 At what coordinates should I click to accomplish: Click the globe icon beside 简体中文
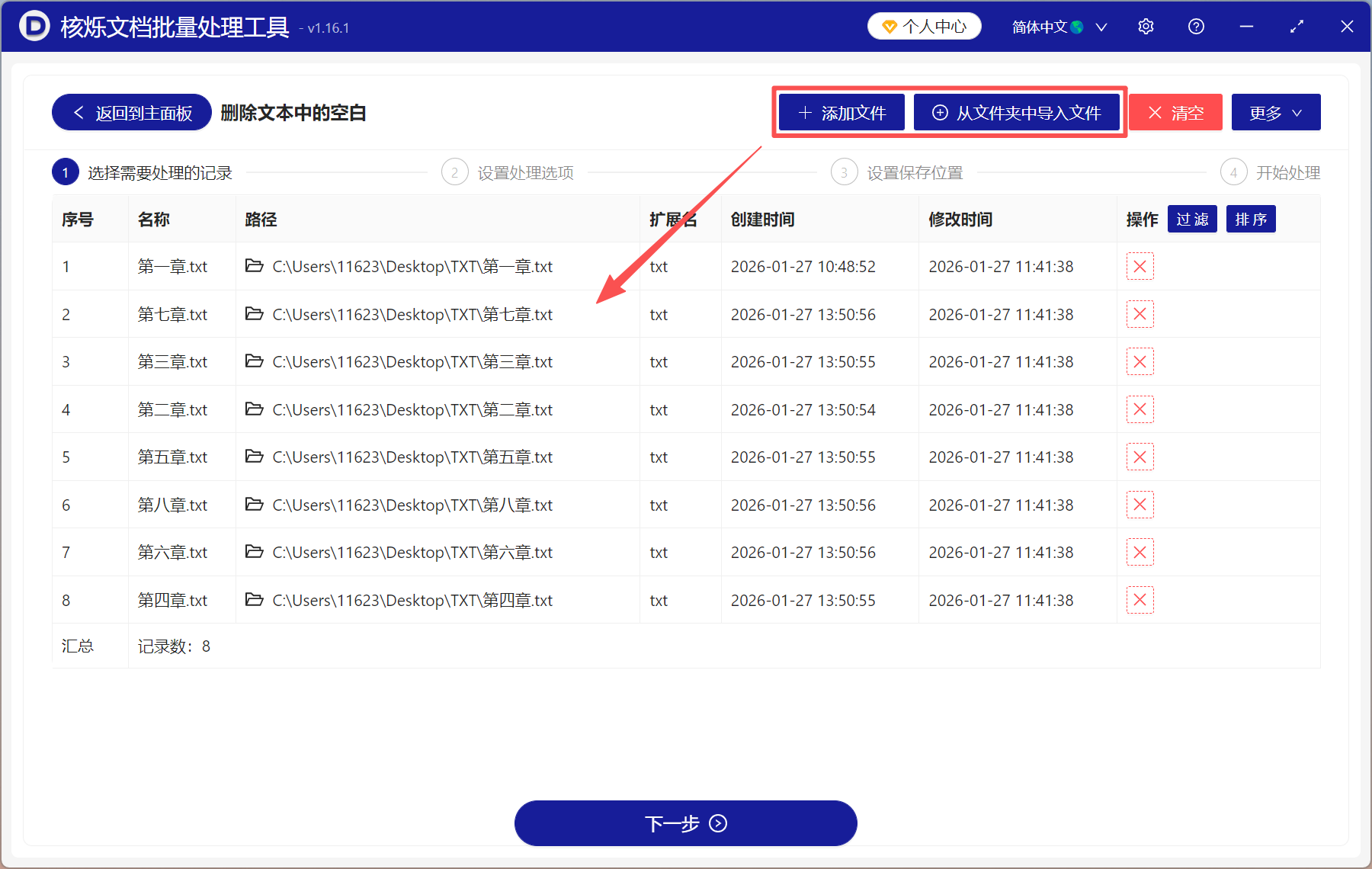pos(1078,26)
